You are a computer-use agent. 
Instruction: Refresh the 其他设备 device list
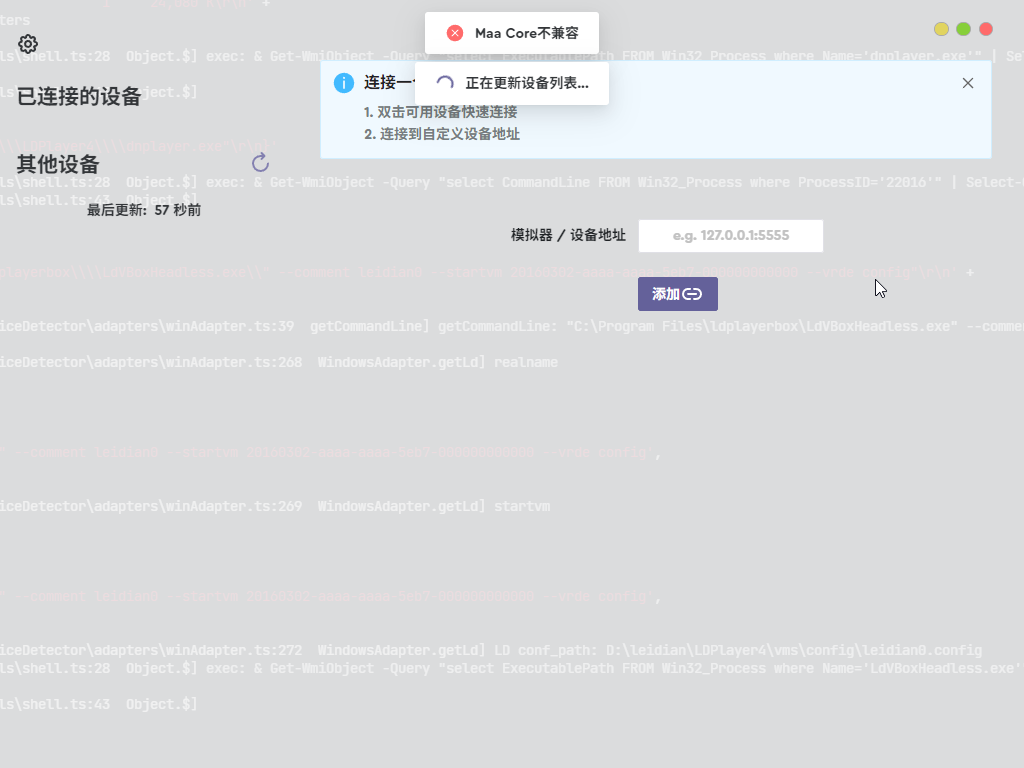pyautogui.click(x=260, y=162)
